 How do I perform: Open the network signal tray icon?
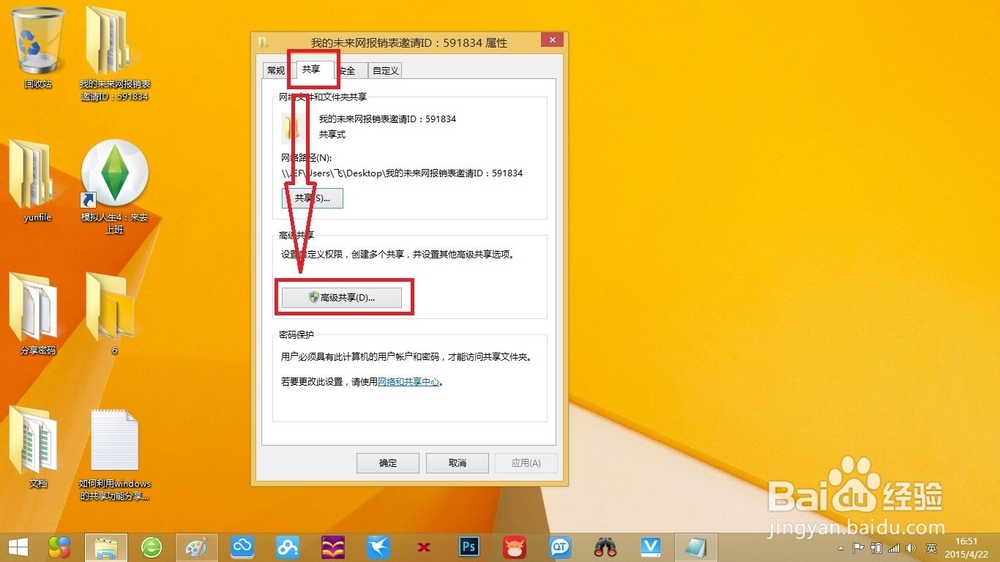pos(893,548)
